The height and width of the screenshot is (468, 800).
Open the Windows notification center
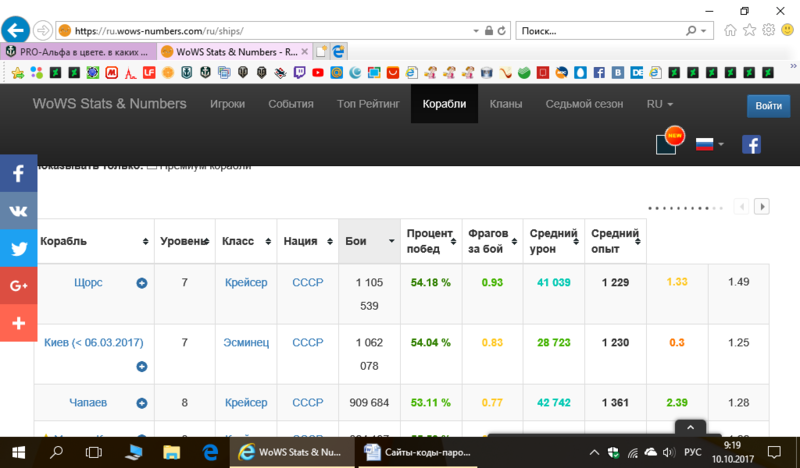pyautogui.click(x=774, y=452)
